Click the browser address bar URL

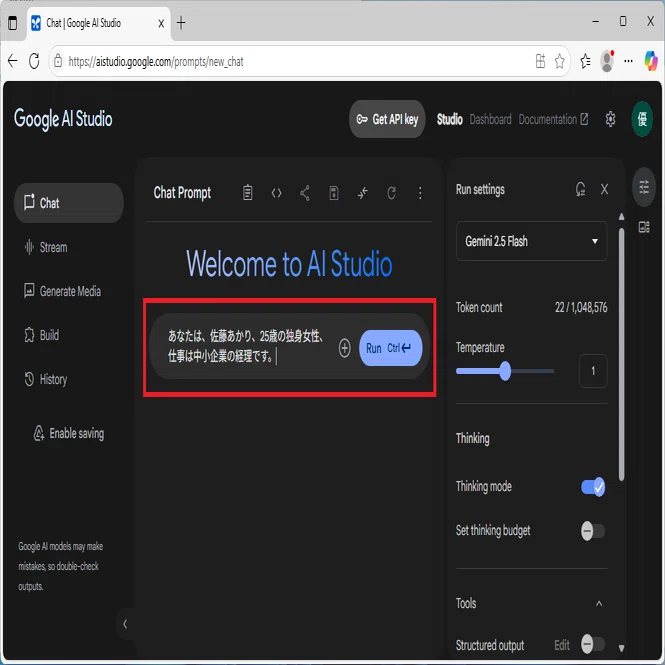156,62
